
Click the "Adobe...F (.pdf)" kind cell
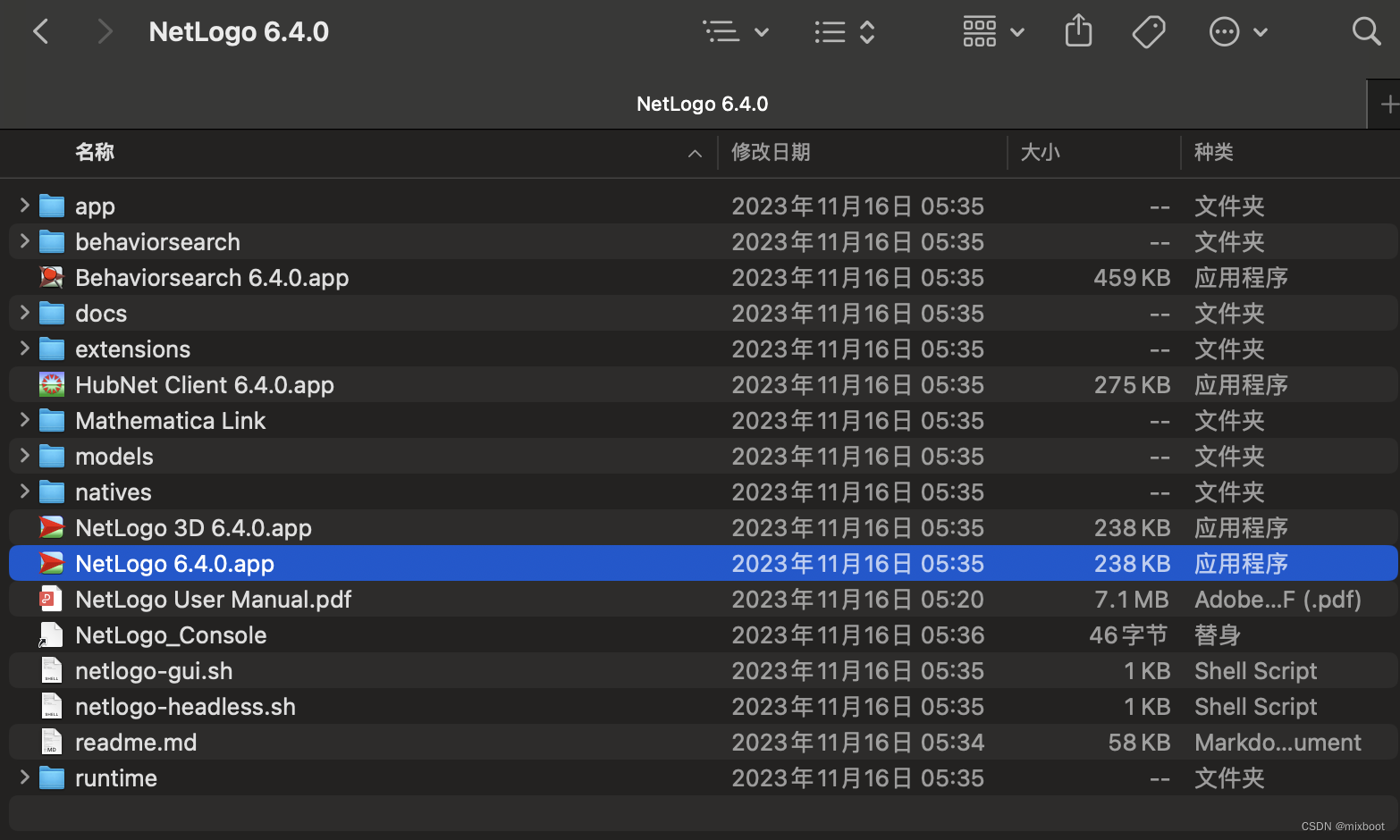point(1278,600)
